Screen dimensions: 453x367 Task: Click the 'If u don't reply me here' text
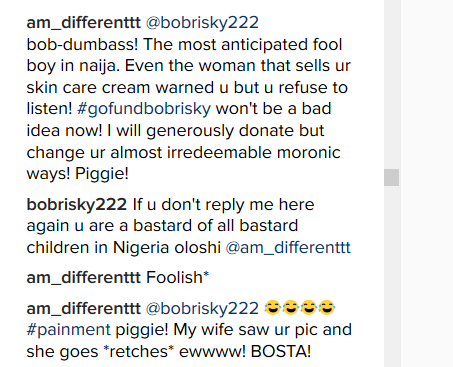tap(223, 205)
